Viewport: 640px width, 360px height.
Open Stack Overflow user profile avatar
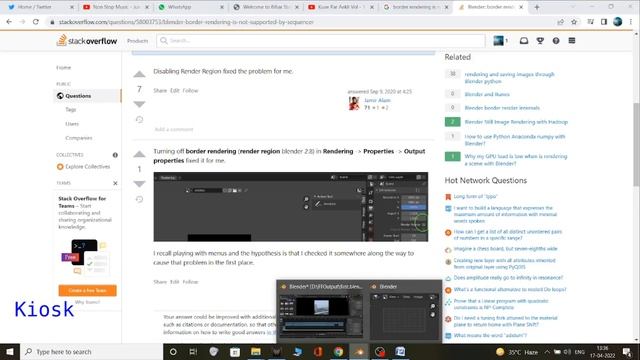498,40
